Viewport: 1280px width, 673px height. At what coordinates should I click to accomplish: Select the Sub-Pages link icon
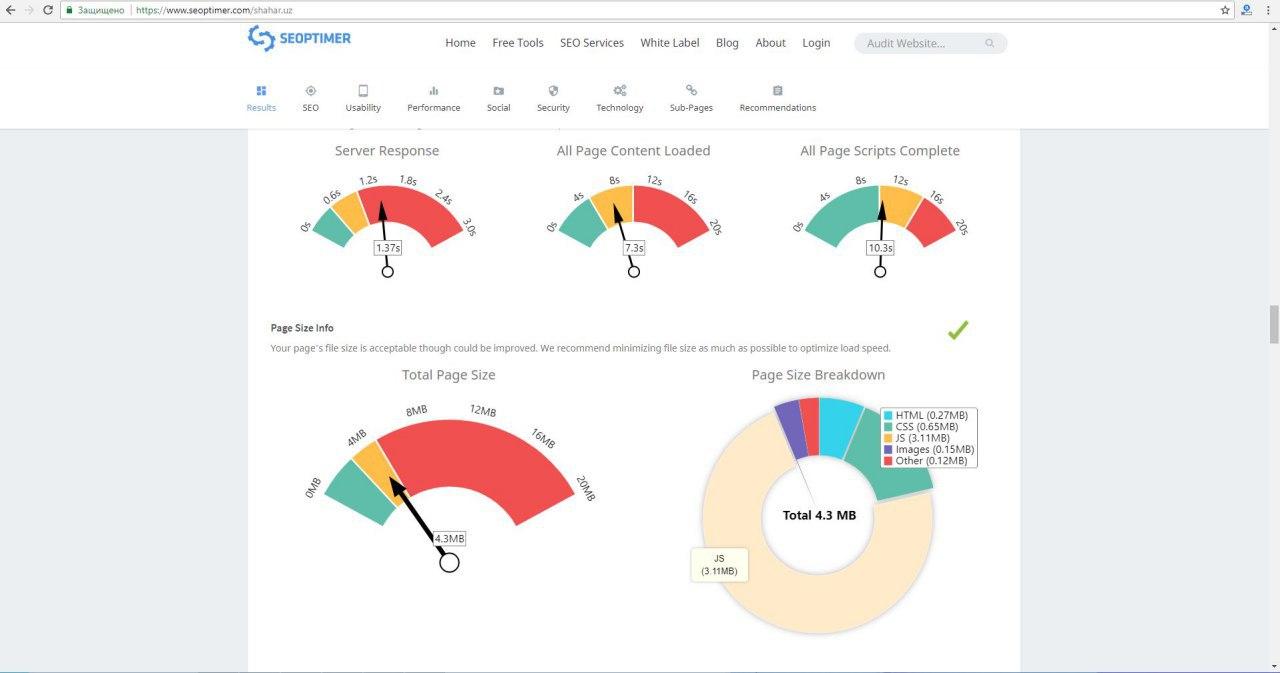tap(691, 90)
